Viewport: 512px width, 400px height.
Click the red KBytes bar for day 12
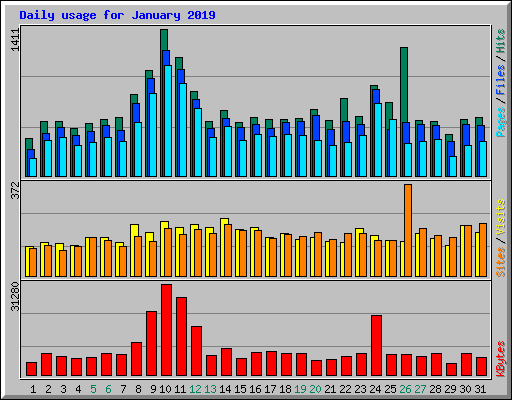196,351
